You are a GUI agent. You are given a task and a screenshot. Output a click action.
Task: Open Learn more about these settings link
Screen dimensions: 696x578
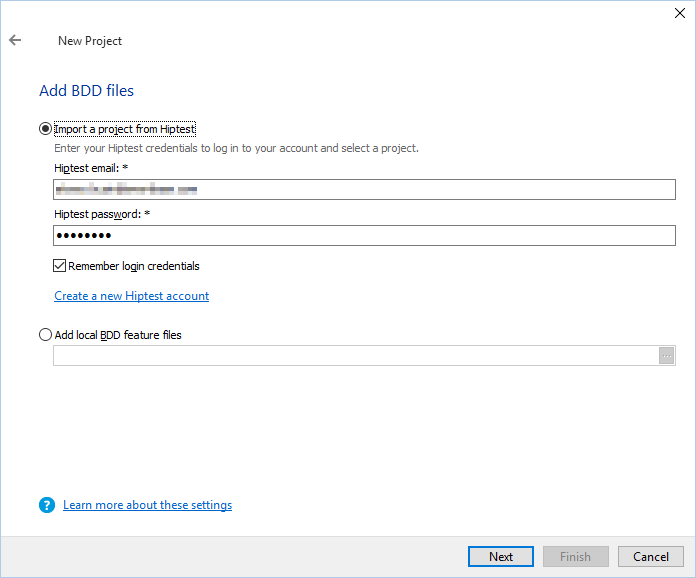coord(147,505)
